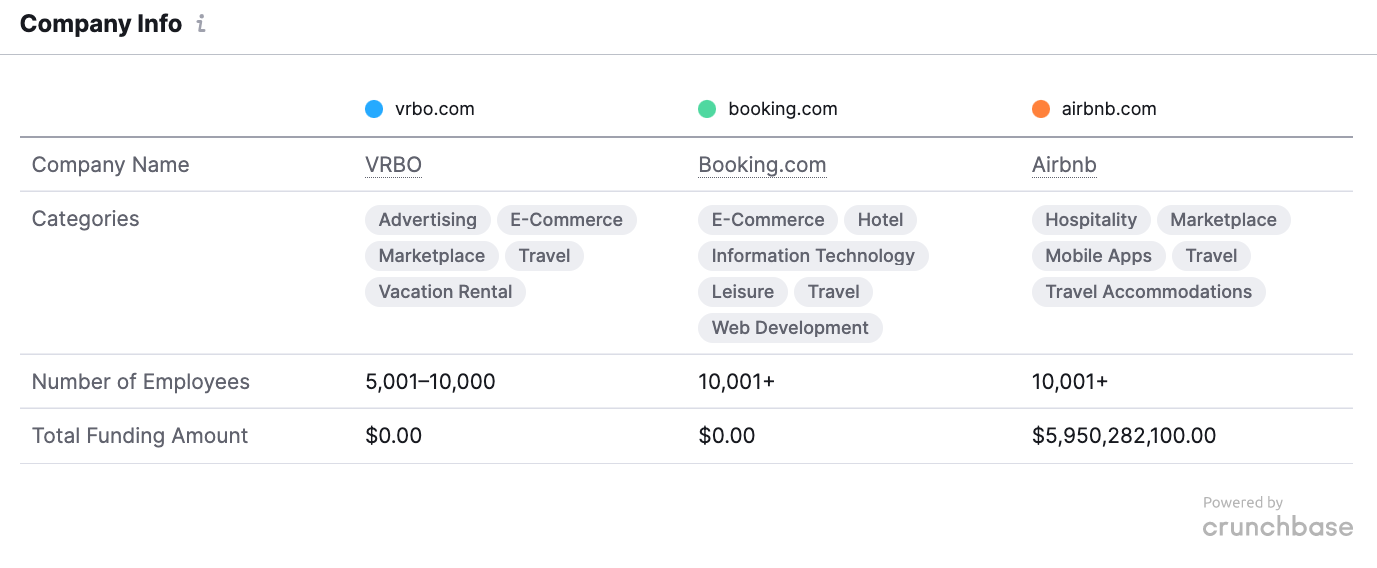The image size is (1377, 568).
Task: Click the airbnb.com column header
Action: 1108,109
